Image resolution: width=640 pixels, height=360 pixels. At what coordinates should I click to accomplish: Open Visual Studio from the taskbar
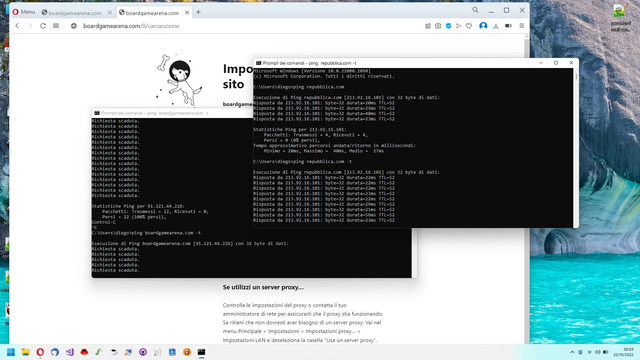coord(69,352)
